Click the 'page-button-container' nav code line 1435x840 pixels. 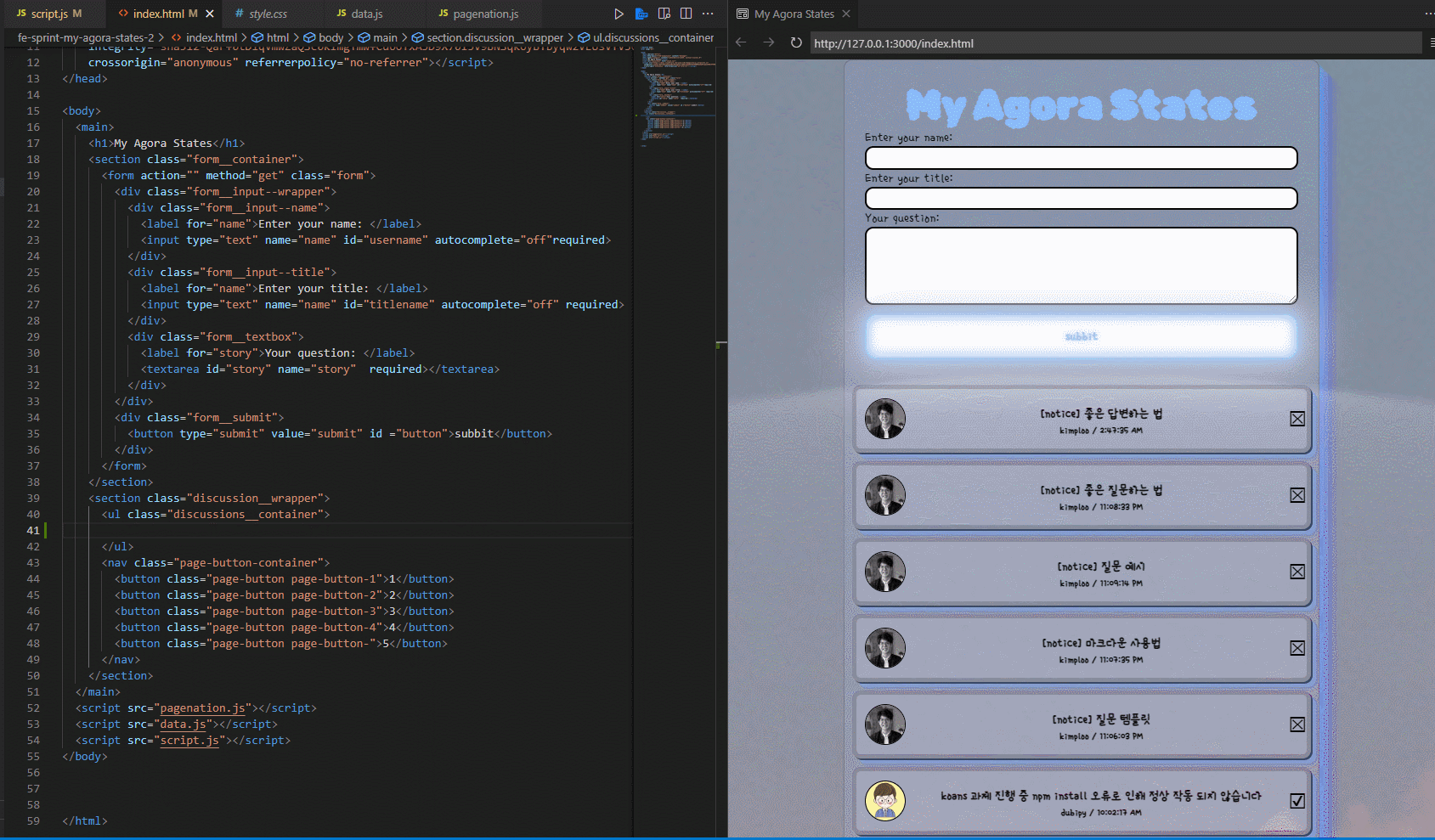pos(216,563)
